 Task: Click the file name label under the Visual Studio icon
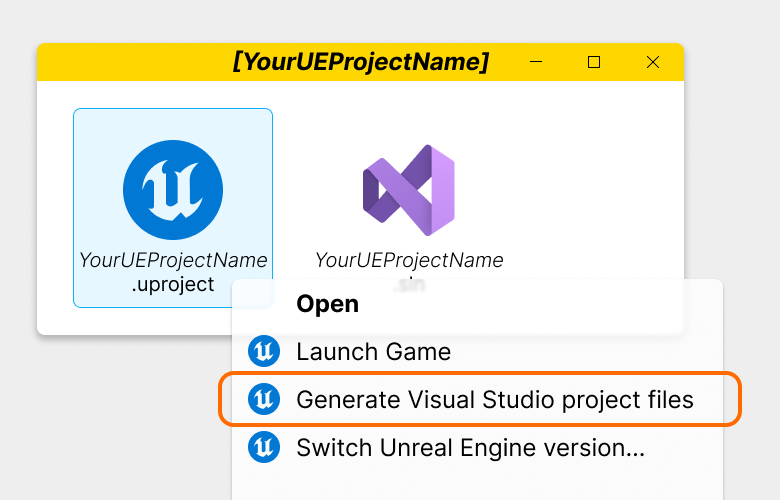tap(409, 272)
